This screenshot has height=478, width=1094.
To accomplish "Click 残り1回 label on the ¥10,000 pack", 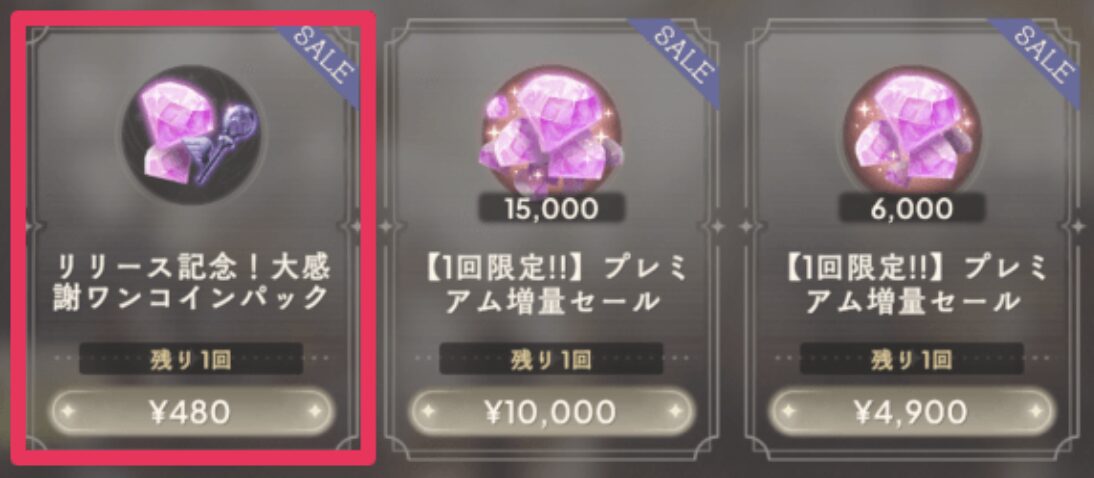I will pyautogui.click(x=550, y=359).
